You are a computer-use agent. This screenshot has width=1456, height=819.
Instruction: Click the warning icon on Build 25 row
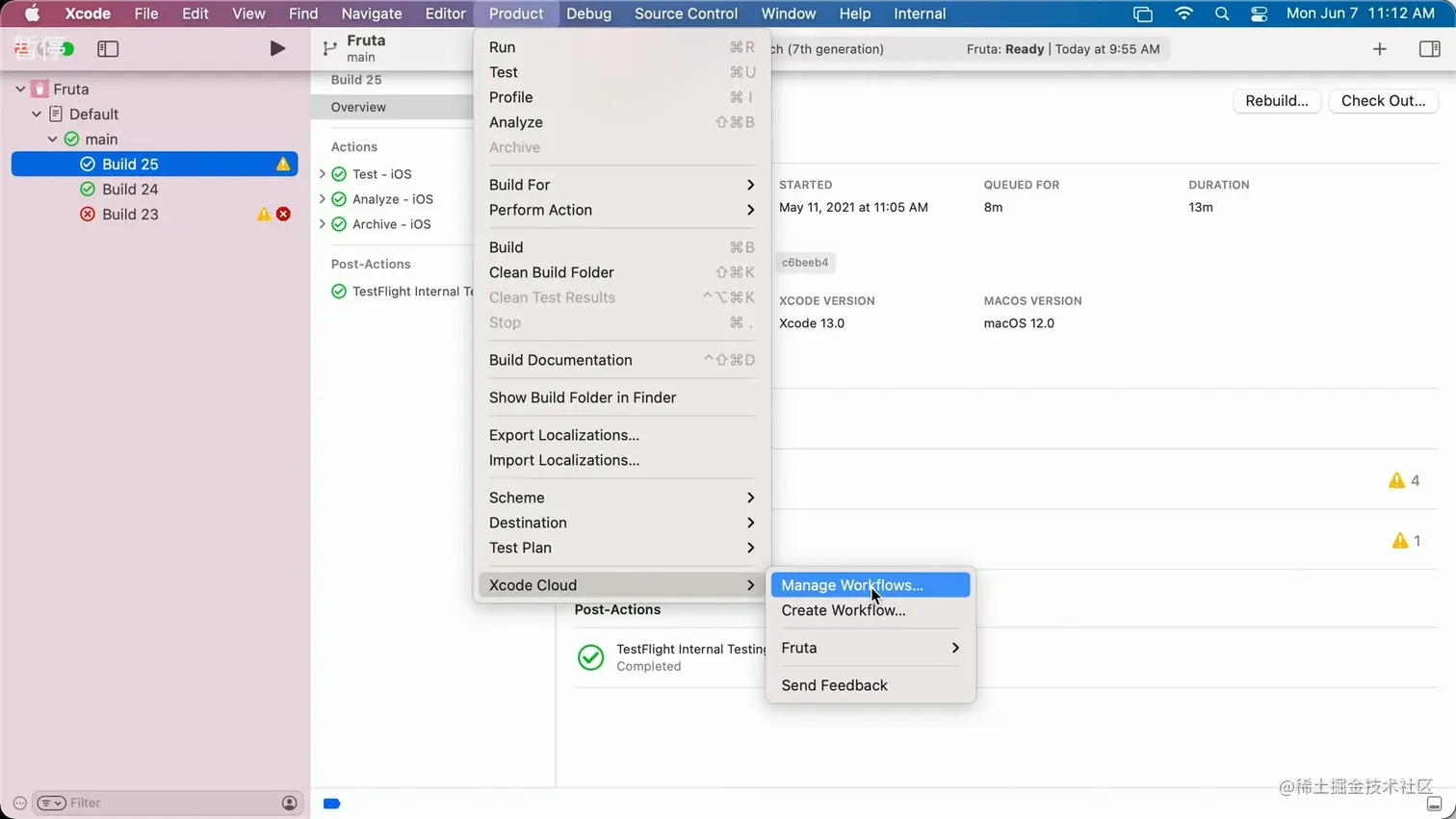pos(283,164)
